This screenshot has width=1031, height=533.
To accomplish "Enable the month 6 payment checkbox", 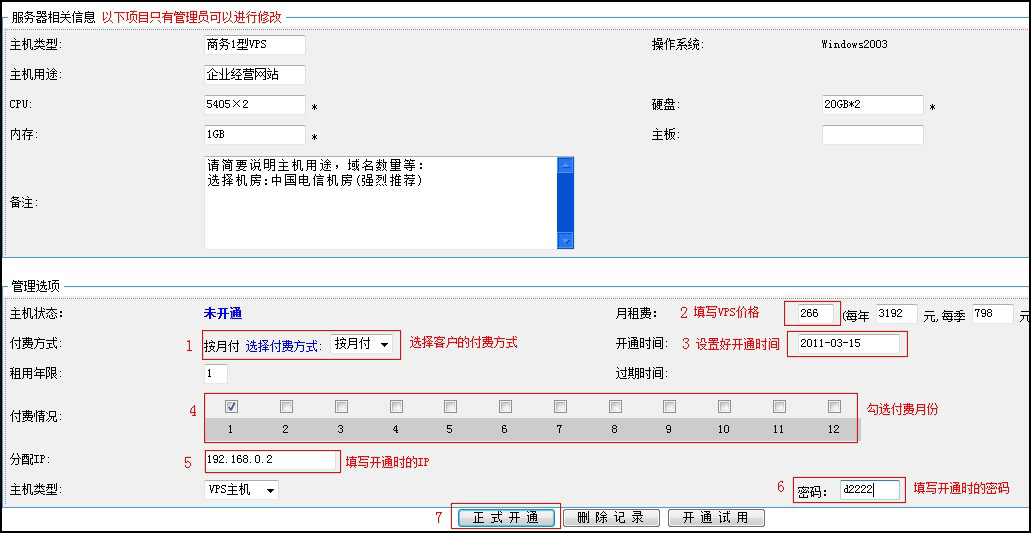I will [505, 407].
